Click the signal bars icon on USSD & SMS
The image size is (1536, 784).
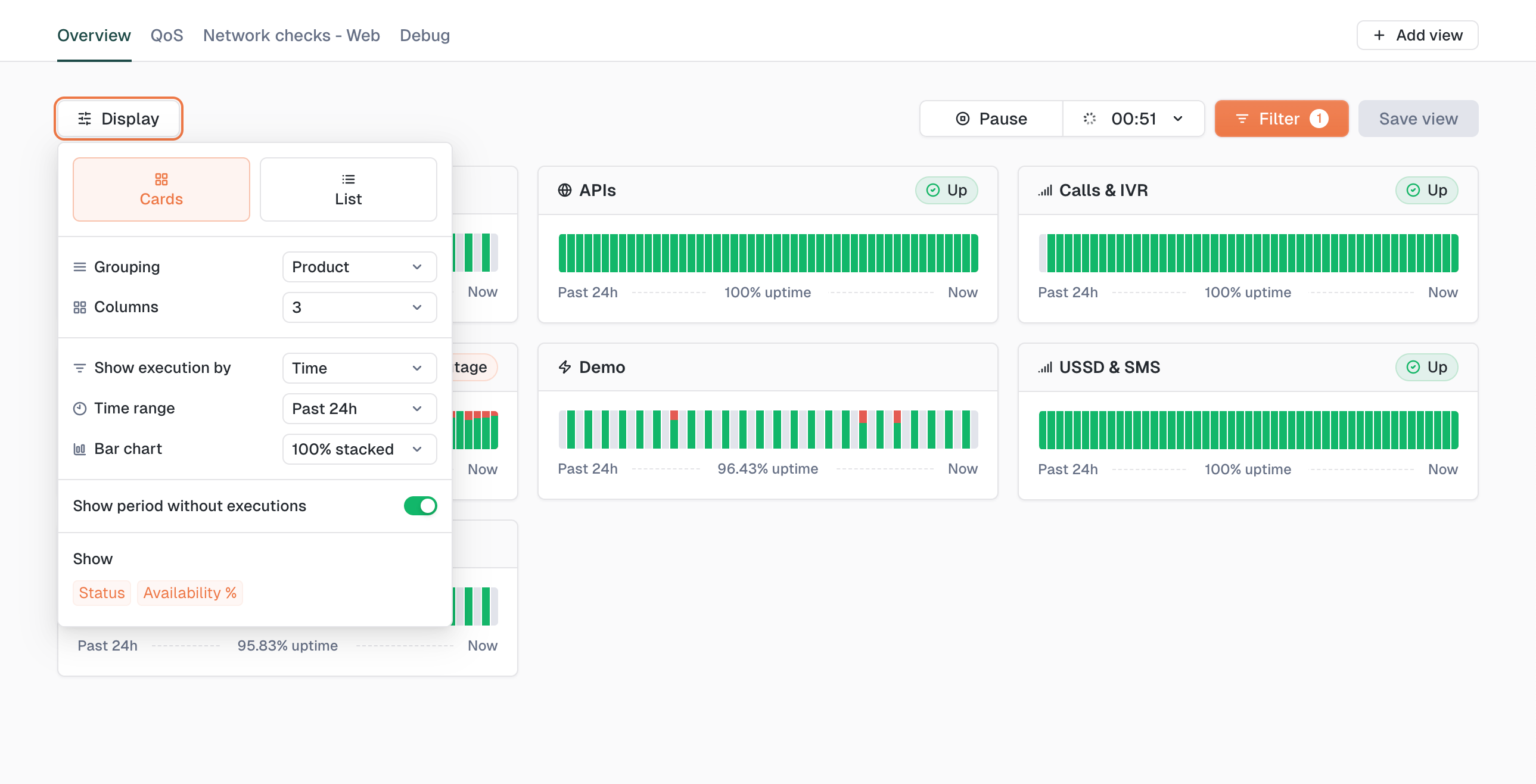pyautogui.click(x=1044, y=366)
